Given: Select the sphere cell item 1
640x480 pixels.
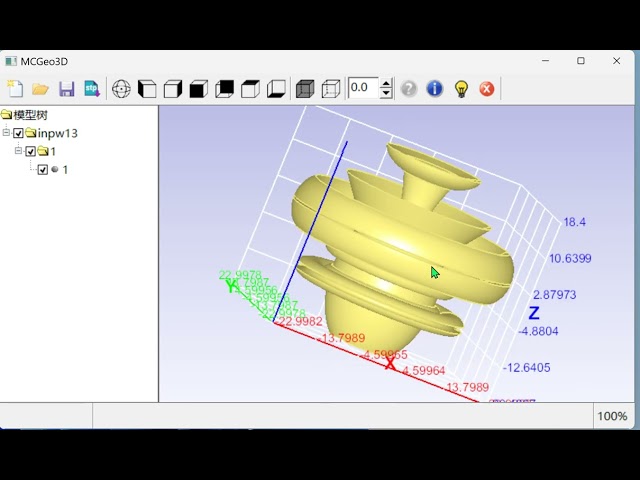Looking at the screenshot, I should (65, 169).
